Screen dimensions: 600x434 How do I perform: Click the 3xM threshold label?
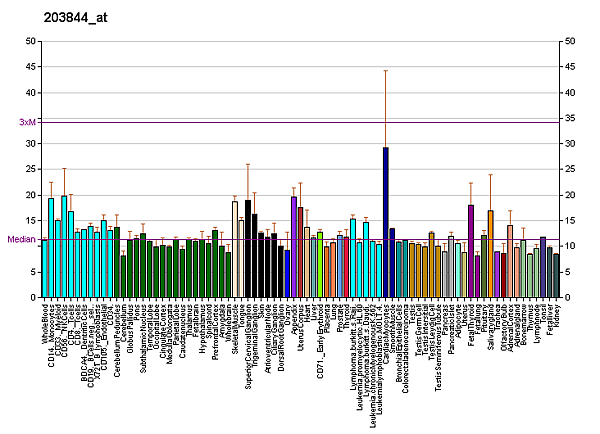click(x=27, y=122)
